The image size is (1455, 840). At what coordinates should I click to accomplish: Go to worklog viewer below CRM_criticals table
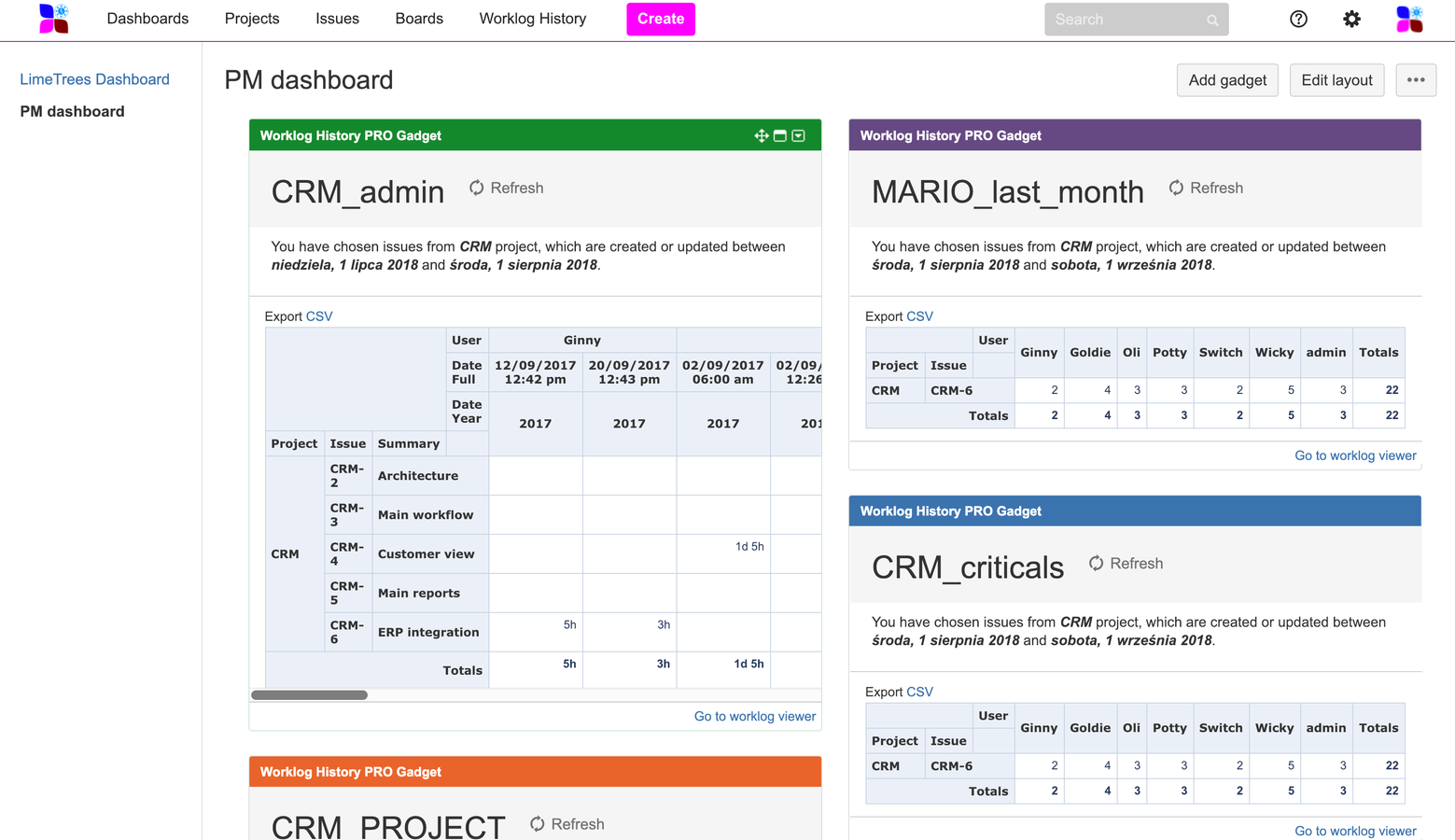[1355, 831]
